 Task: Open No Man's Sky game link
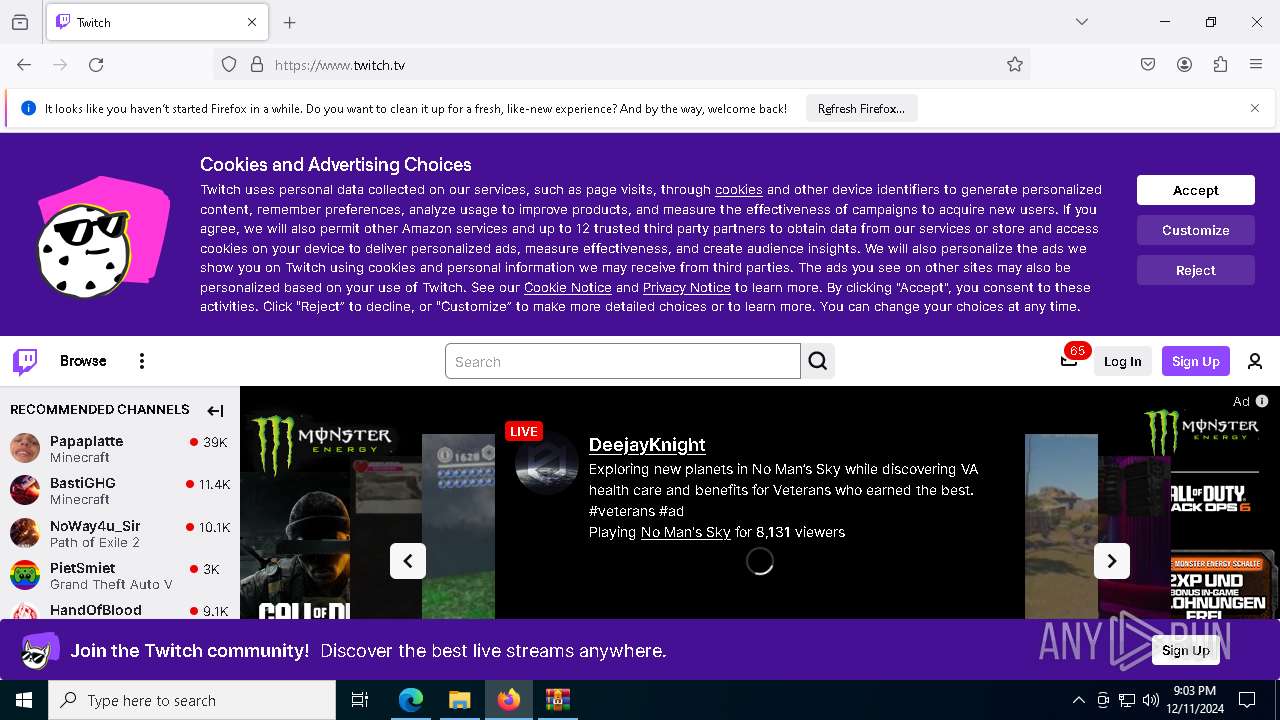click(686, 532)
